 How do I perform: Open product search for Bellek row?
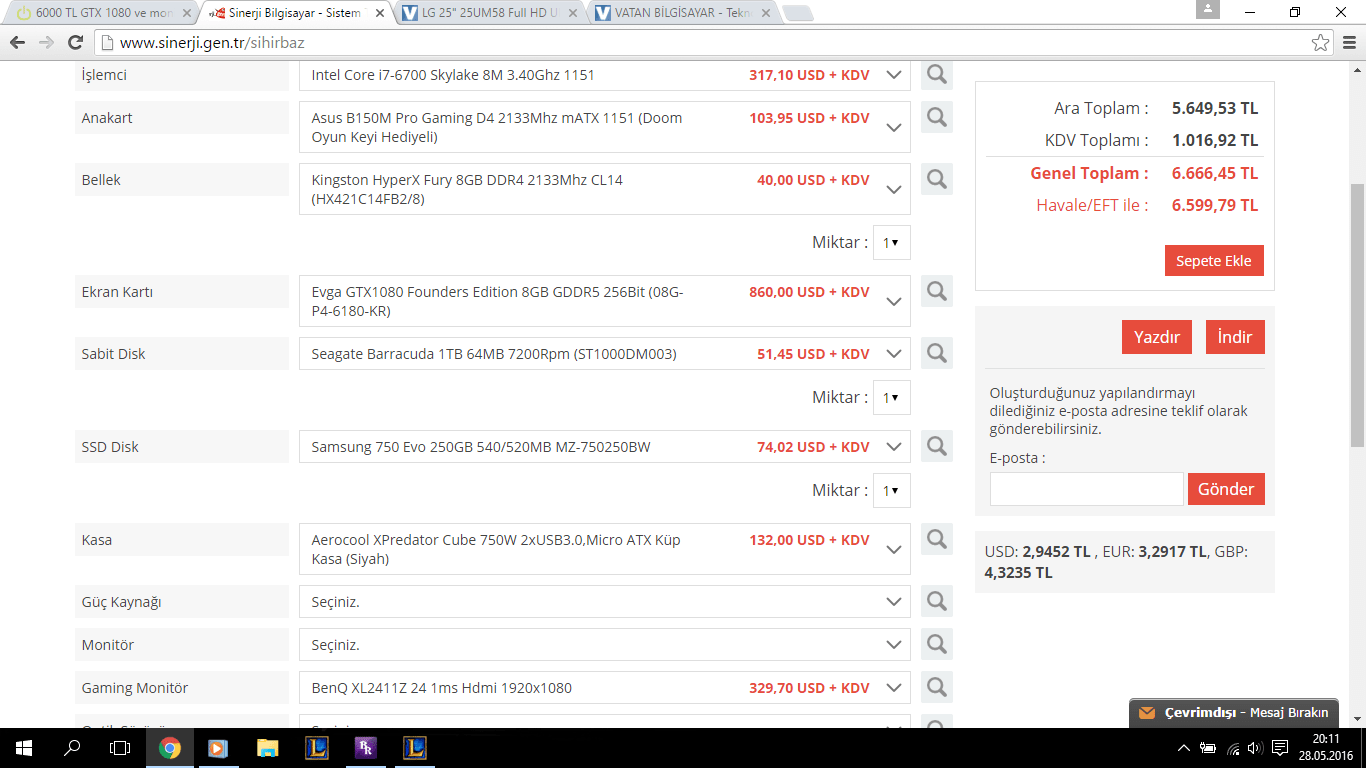(937, 179)
